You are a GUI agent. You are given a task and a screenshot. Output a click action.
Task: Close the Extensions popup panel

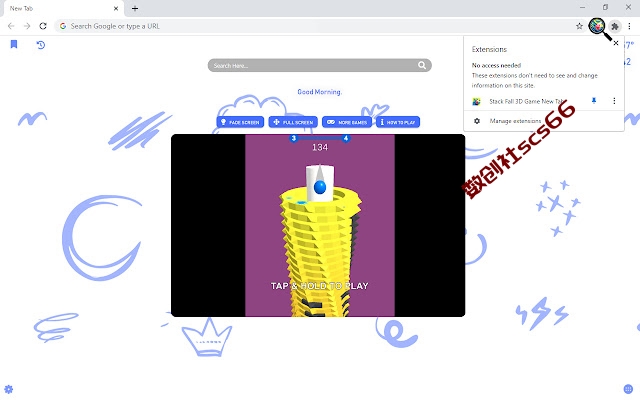click(x=616, y=43)
